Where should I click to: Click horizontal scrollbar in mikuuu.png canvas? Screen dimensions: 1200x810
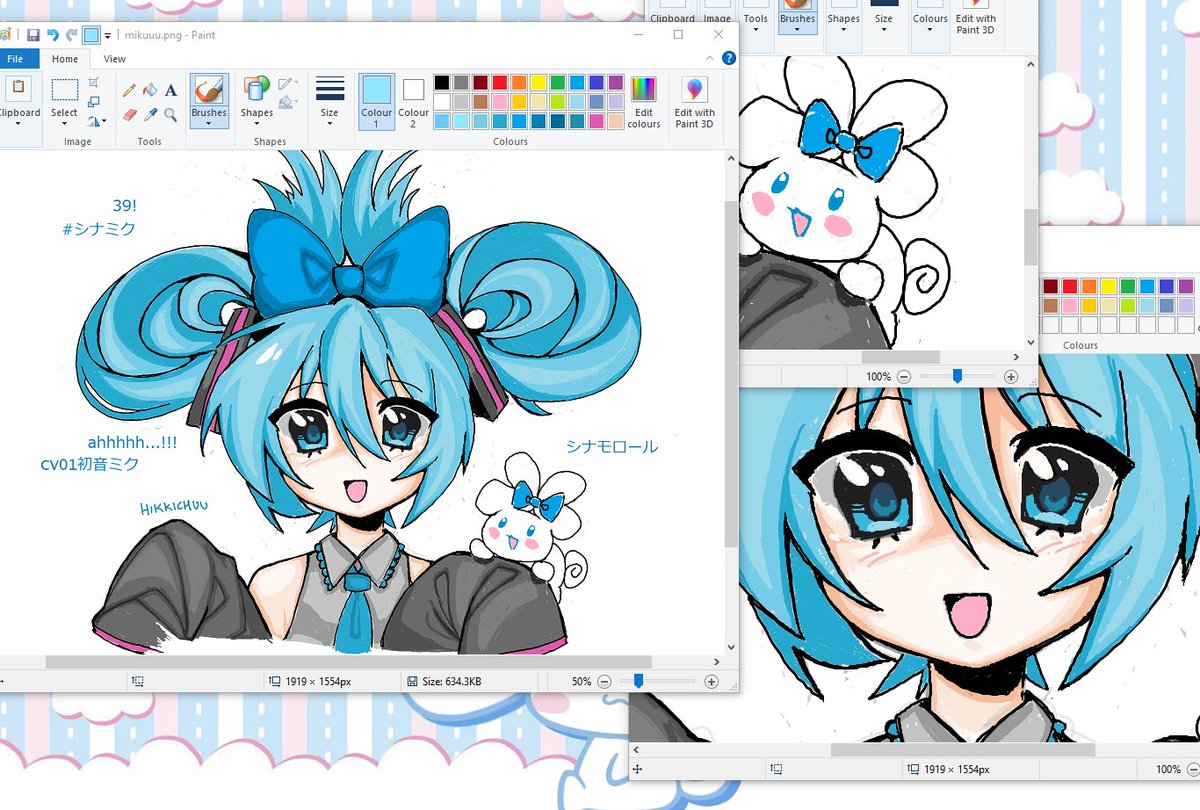coord(349,662)
